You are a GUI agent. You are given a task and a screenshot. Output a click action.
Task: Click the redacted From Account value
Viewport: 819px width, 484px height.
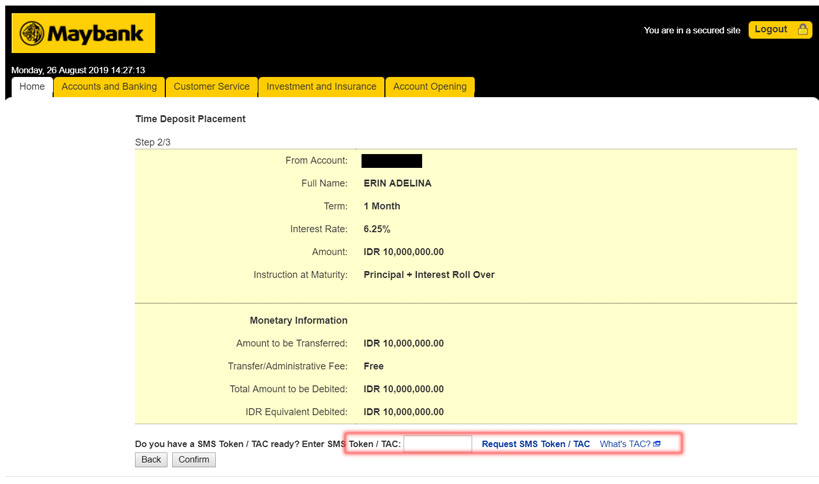tap(392, 161)
